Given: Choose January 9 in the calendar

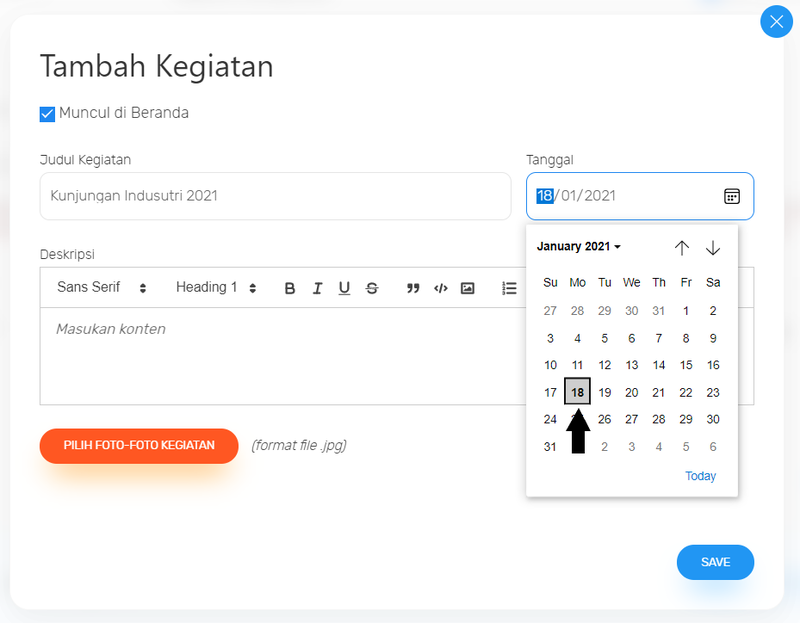Looking at the screenshot, I should pyautogui.click(x=713, y=338).
